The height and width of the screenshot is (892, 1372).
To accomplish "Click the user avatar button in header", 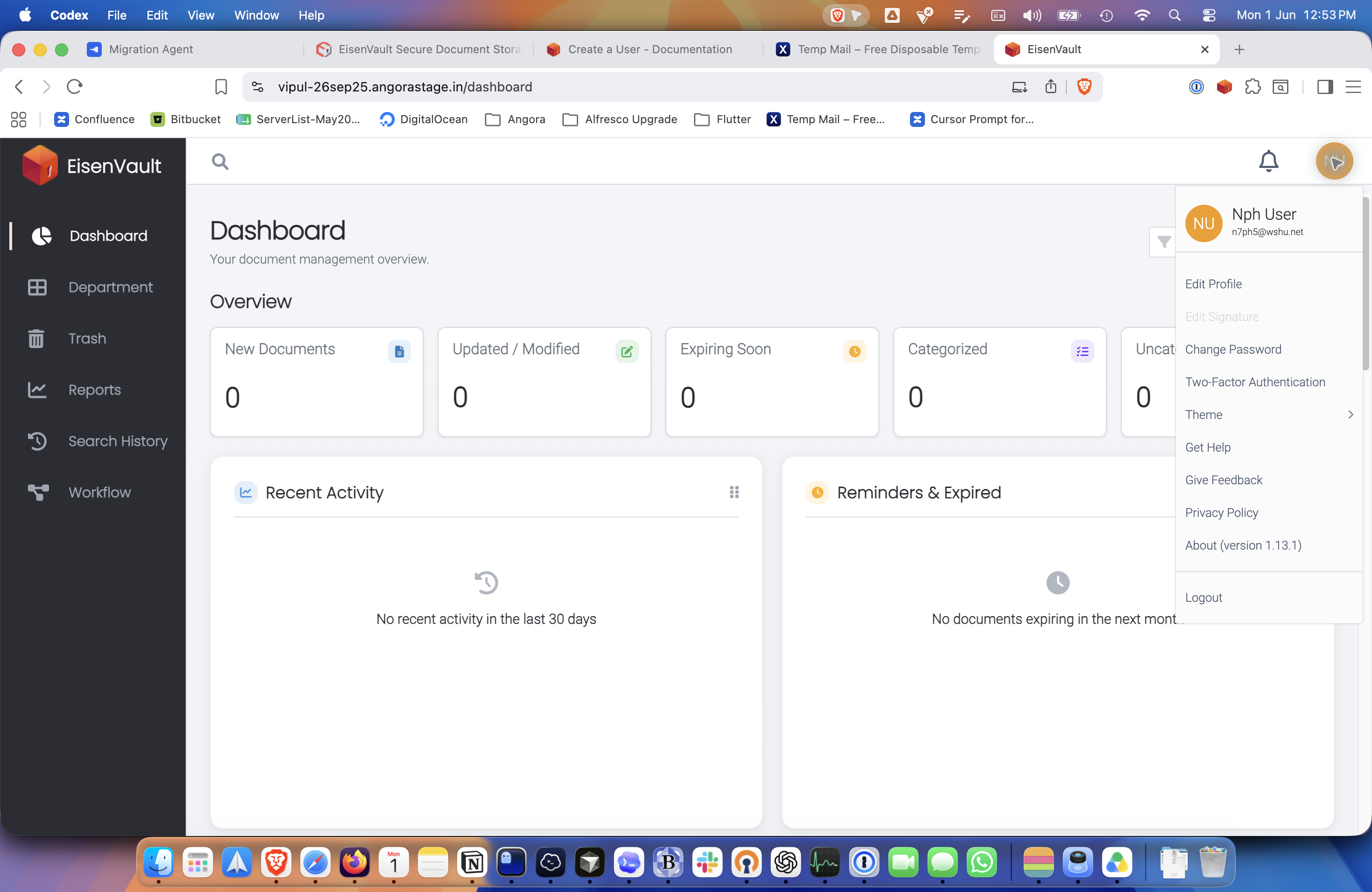I will click(1334, 161).
